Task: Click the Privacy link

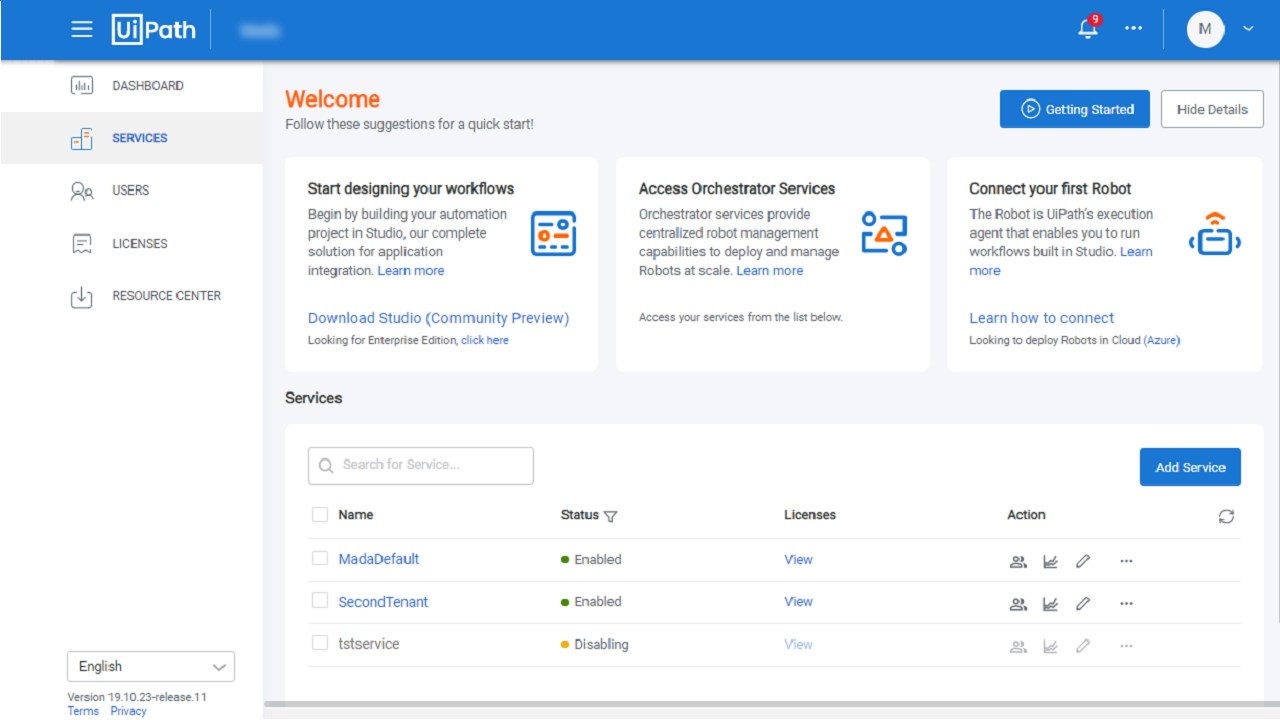Action: tap(128, 711)
